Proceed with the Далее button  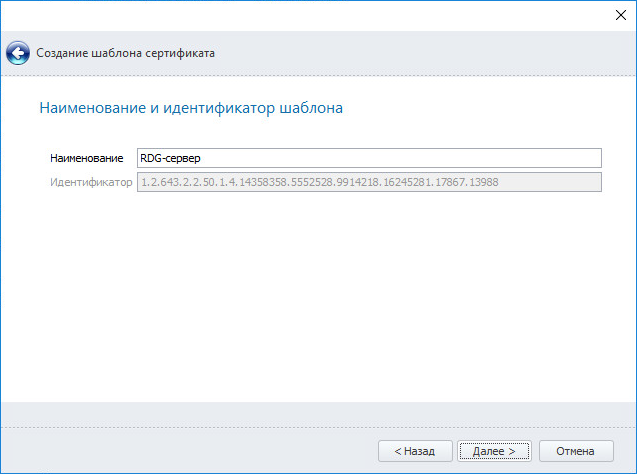point(494,451)
